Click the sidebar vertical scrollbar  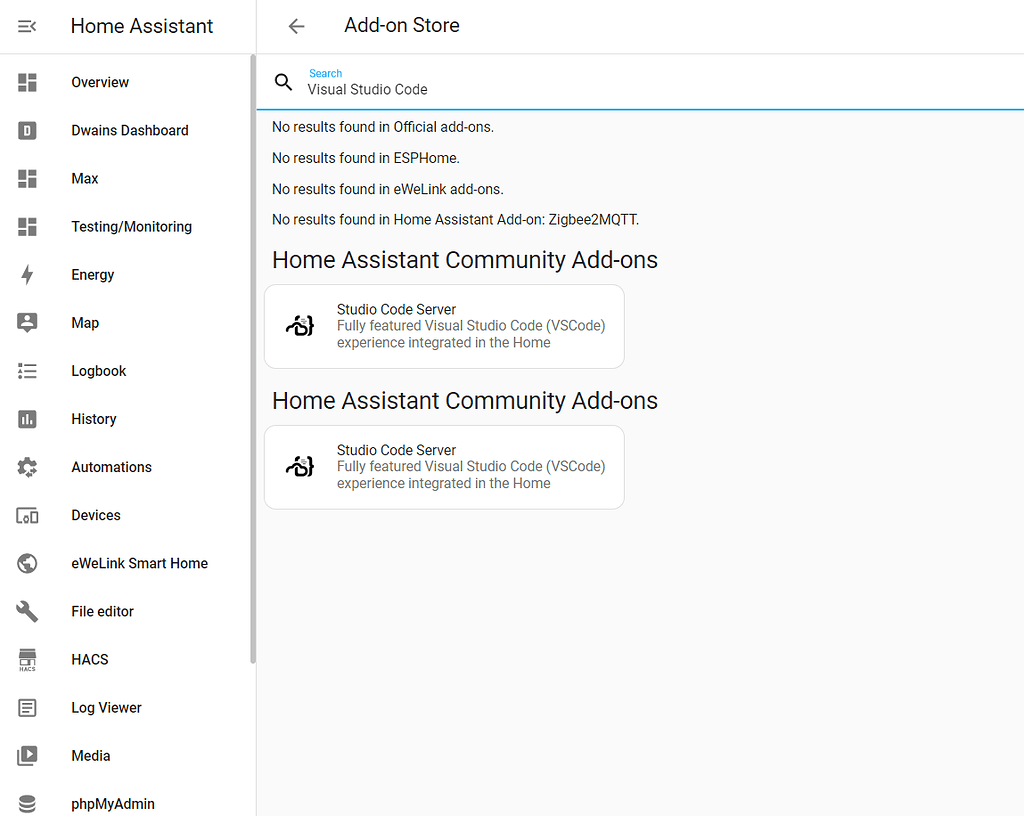click(x=253, y=359)
